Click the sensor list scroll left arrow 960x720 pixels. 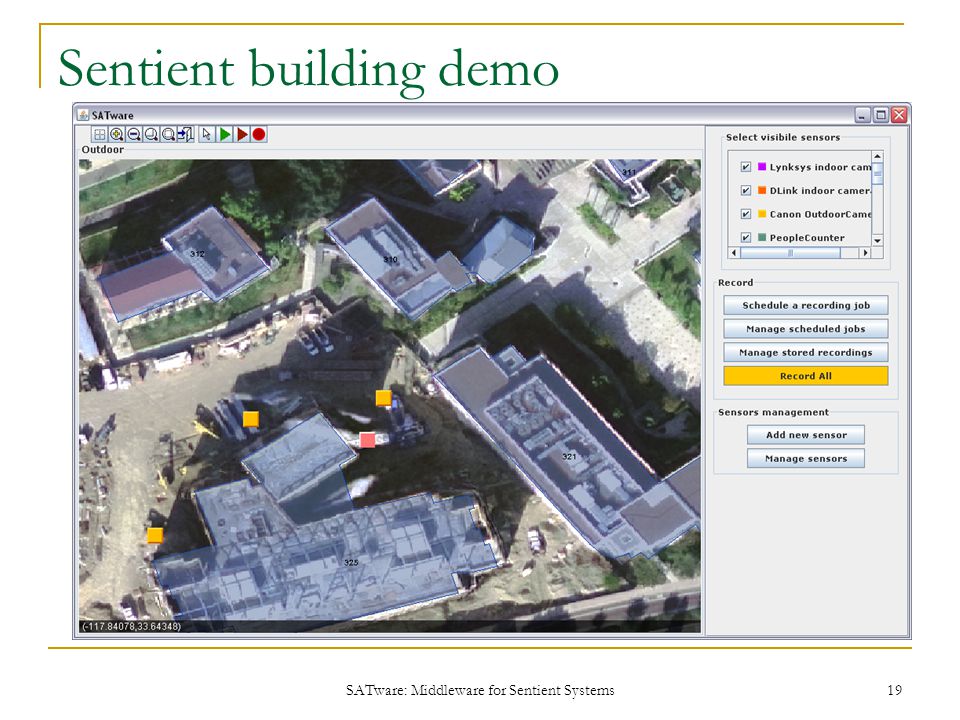pyautogui.click(x=734, y=252)
